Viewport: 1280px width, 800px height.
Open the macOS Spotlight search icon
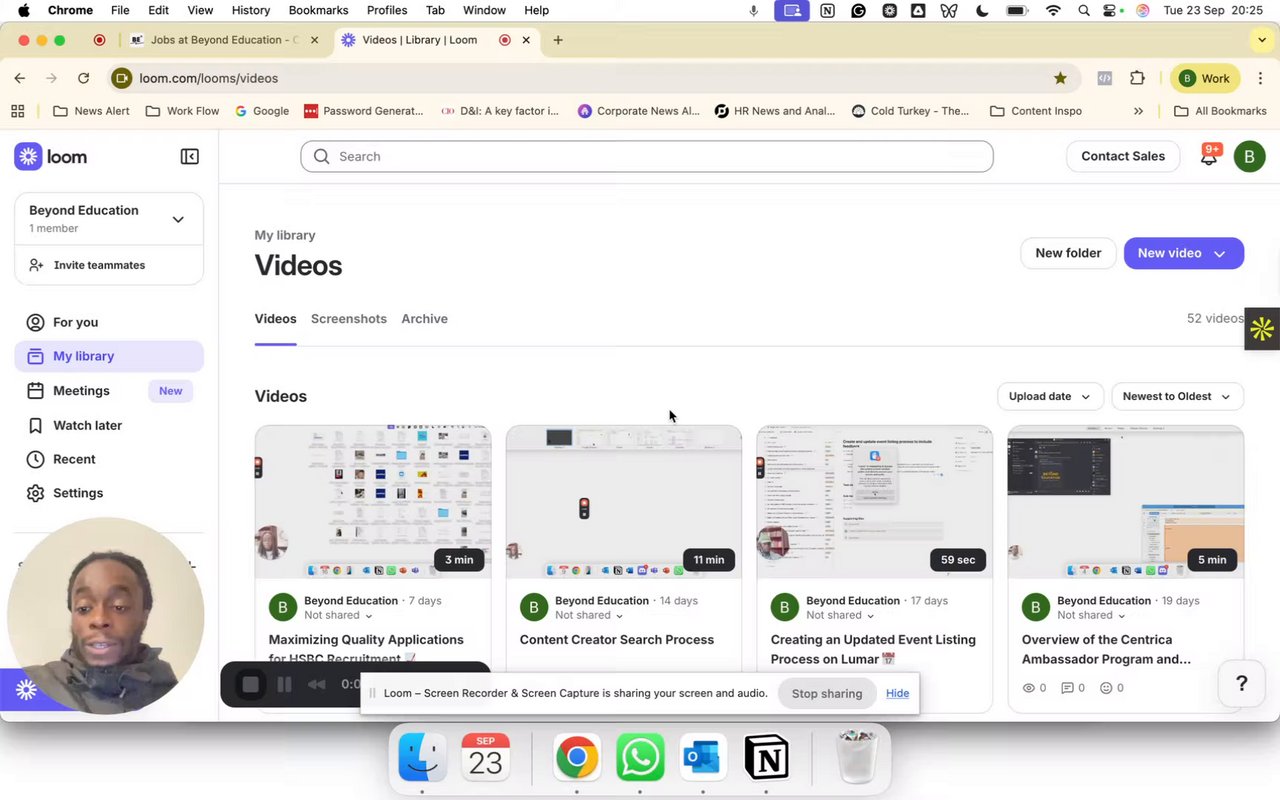tap(1084, 10)
